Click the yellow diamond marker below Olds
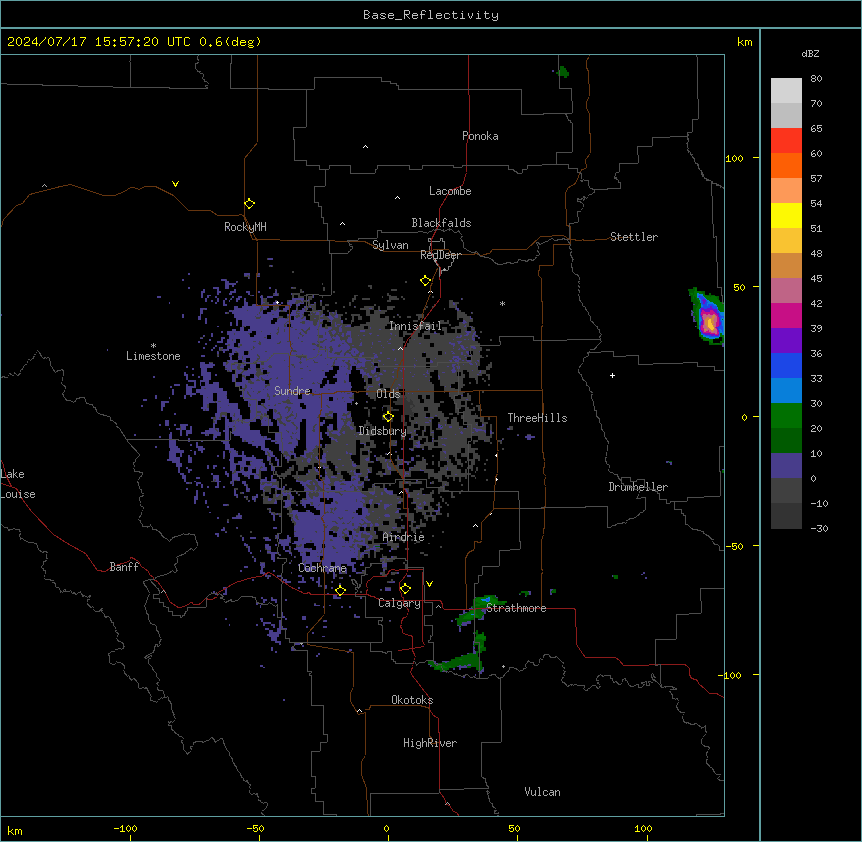The image size is (862, 842). (388, 417)
